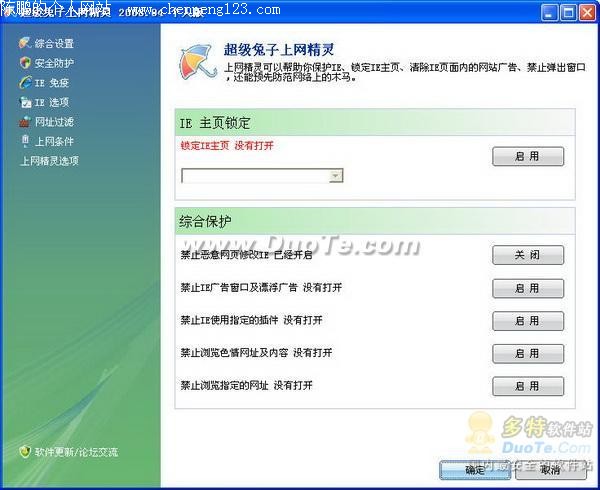Enable IE 主页锁定 with its 启用 button

click(527, 157)
